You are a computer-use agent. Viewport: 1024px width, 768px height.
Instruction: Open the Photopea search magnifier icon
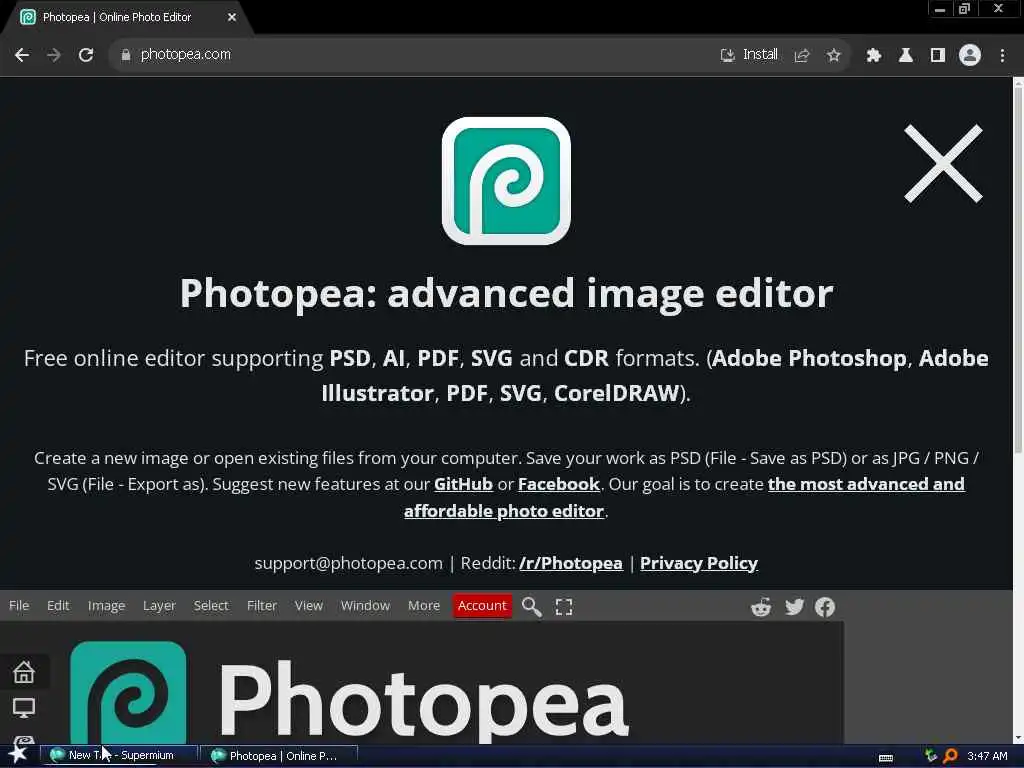coord(532,607)
